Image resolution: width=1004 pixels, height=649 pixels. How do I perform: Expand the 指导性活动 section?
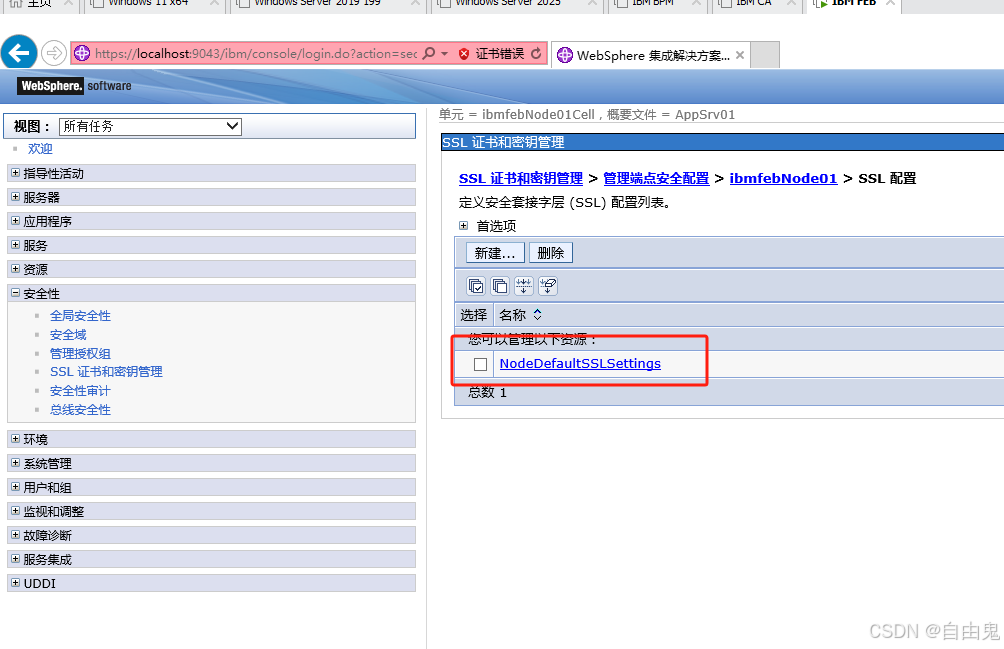pos(15,173)
